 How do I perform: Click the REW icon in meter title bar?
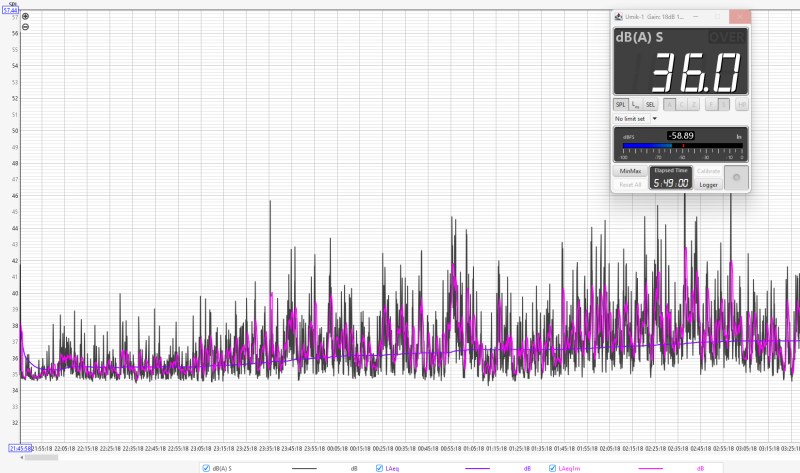[x=619, y=16]
